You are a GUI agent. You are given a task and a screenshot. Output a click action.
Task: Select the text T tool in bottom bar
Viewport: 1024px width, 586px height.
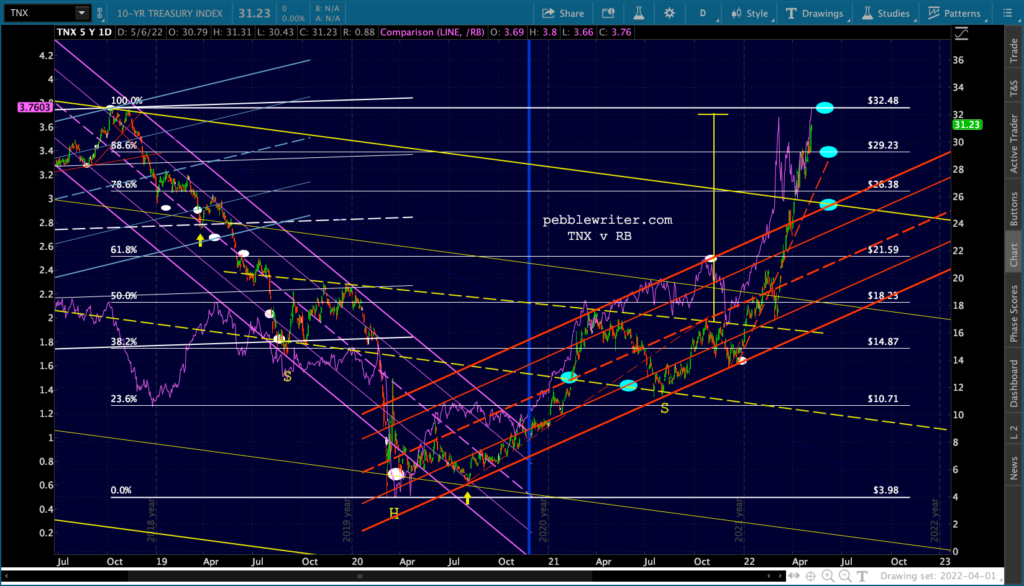[862, 576]
